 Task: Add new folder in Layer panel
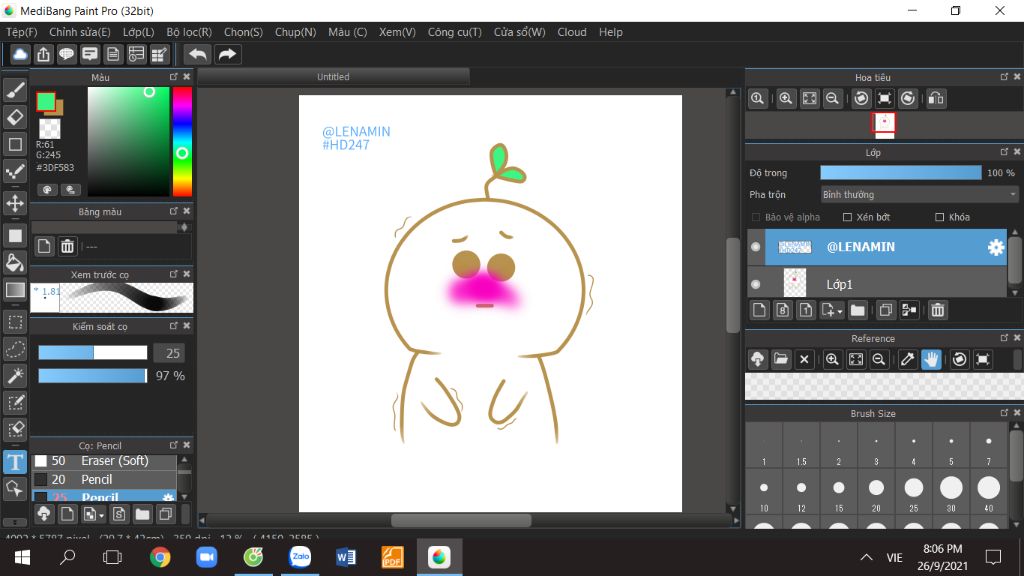pos(857,310)
